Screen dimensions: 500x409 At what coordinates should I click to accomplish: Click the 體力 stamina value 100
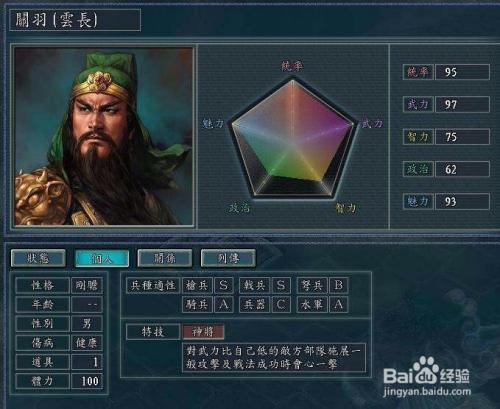click(x=87, y=381)
